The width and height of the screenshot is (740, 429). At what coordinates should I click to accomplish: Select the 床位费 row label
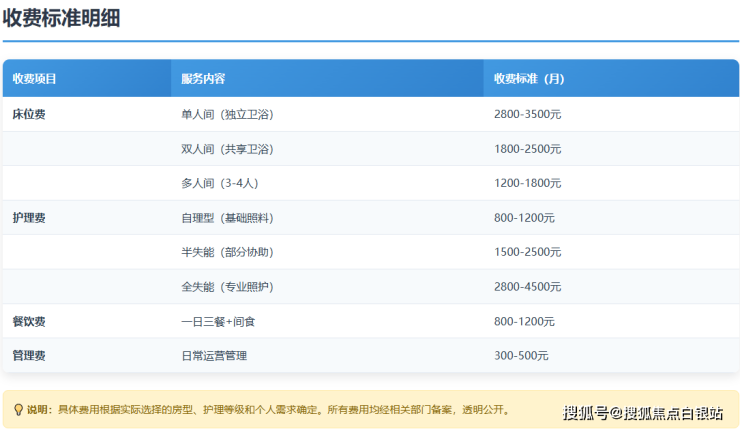(29, 114)
